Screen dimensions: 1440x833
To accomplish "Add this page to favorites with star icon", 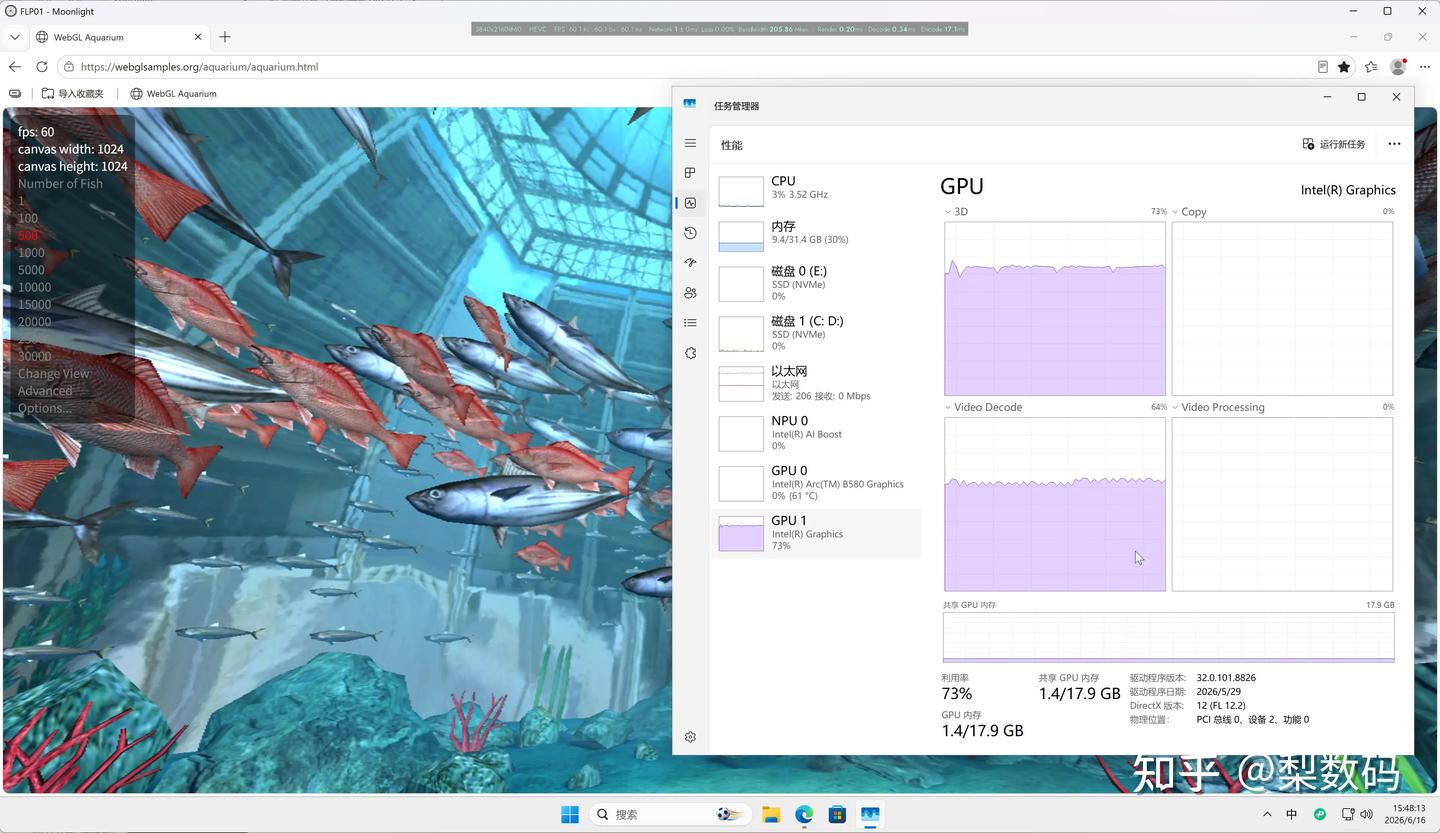I will click(1344, 67).
